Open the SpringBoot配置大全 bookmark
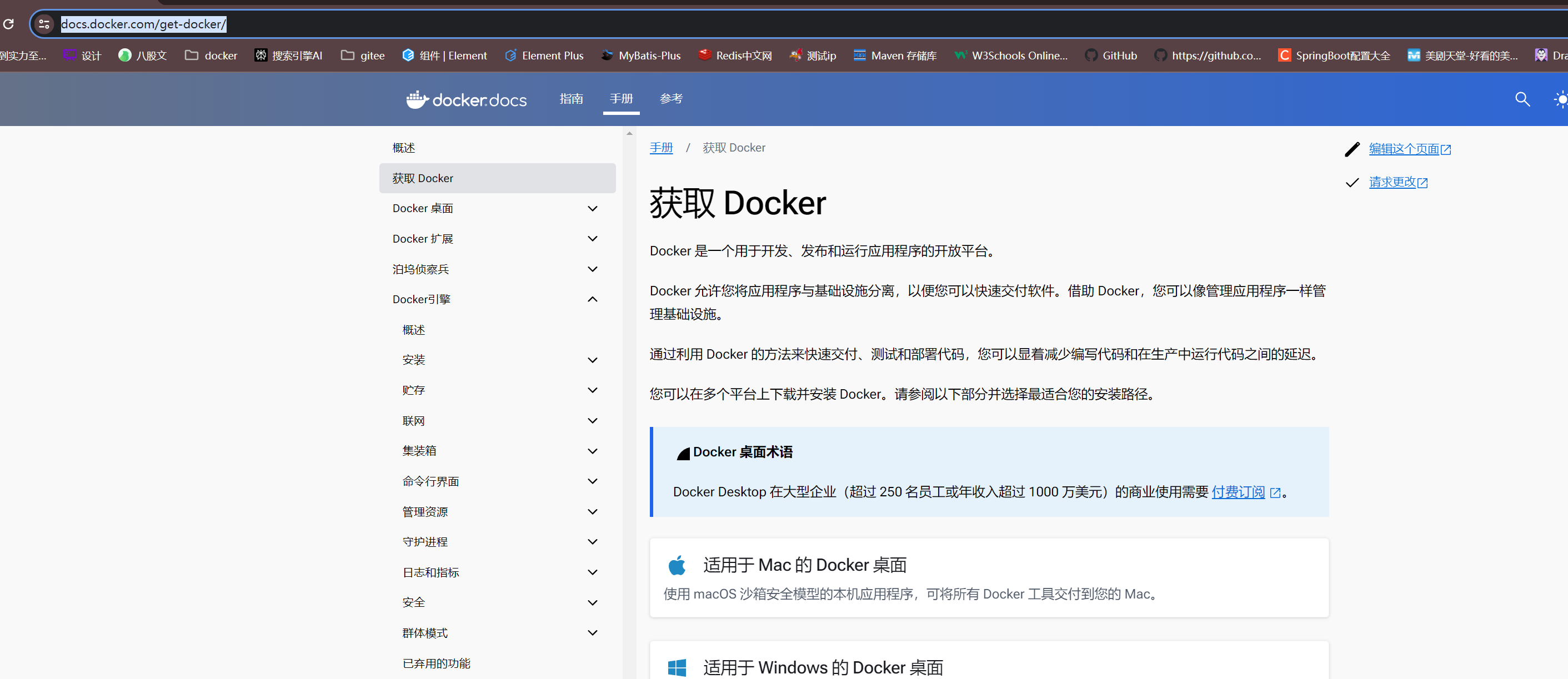1568x679 pixels. [1334, 56]
